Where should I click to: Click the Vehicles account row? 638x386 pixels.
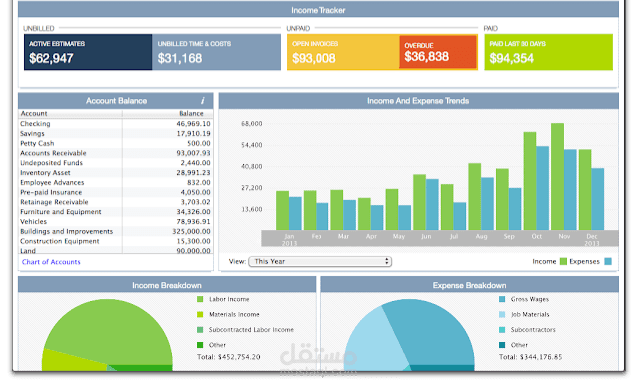click(x=116, y=221)
